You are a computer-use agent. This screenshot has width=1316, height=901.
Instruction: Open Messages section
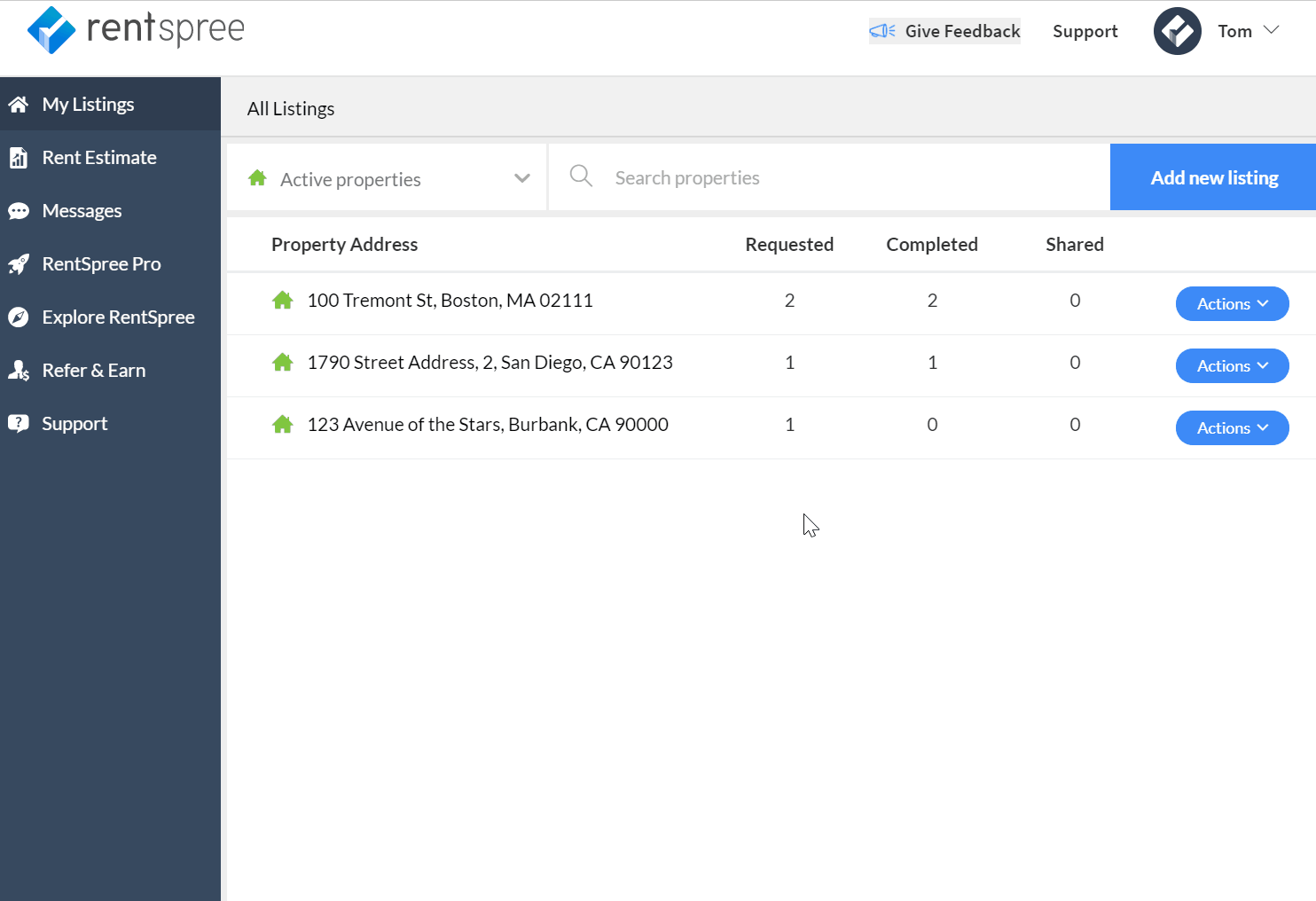click(110, 211)
